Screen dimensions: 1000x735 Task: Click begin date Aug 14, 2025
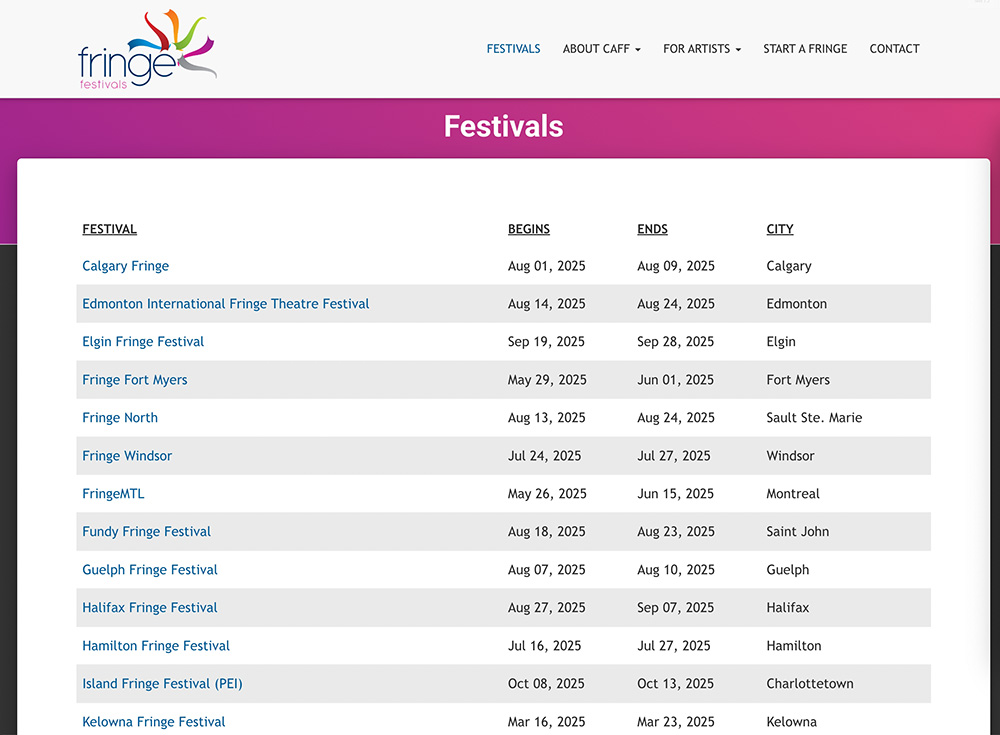tap(547, 304)
